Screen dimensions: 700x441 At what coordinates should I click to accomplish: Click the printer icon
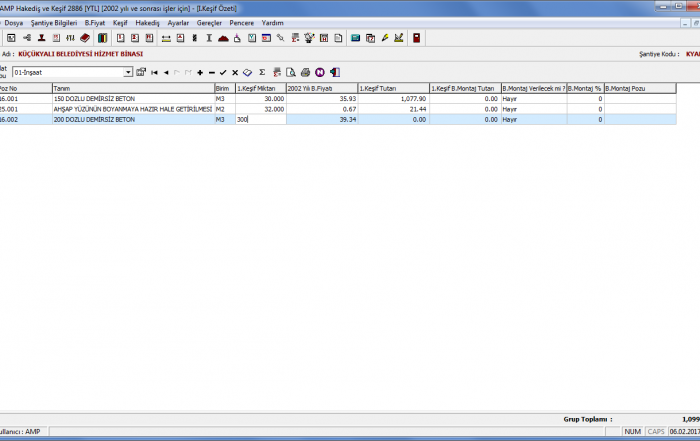click(x=305, y=72)
